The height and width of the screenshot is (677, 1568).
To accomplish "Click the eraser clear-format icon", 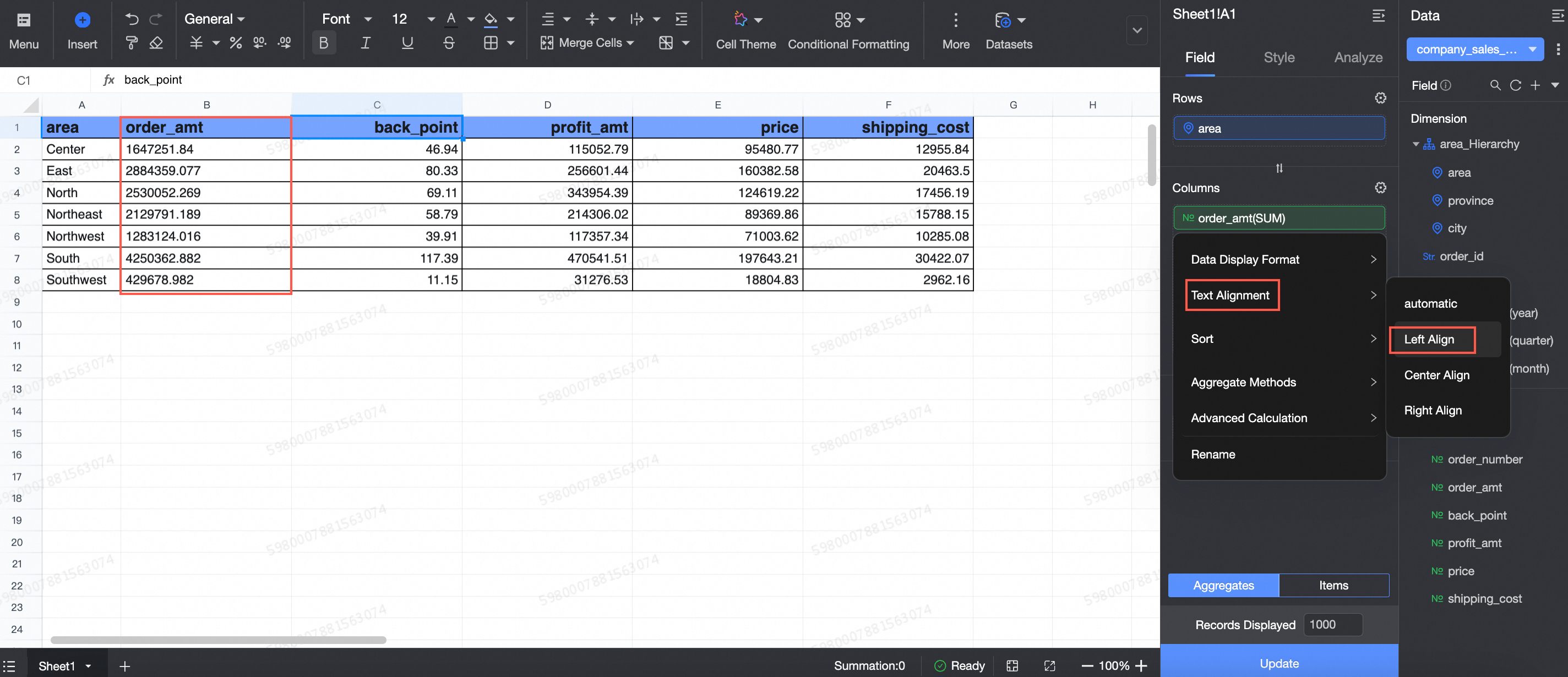I will pyautogui.click(x=156, y=43).
